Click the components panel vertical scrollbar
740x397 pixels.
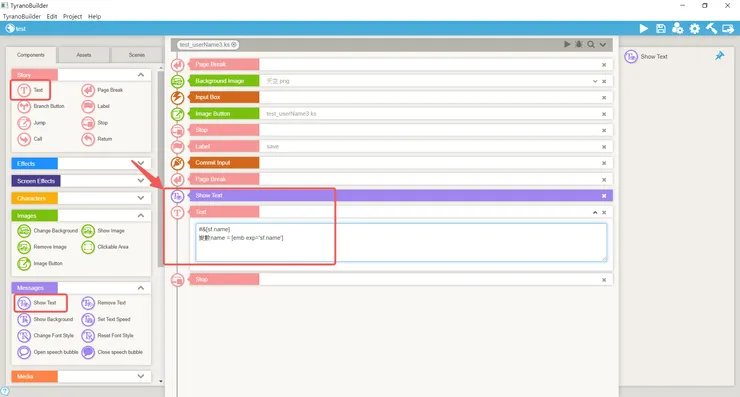pos(161,169)
